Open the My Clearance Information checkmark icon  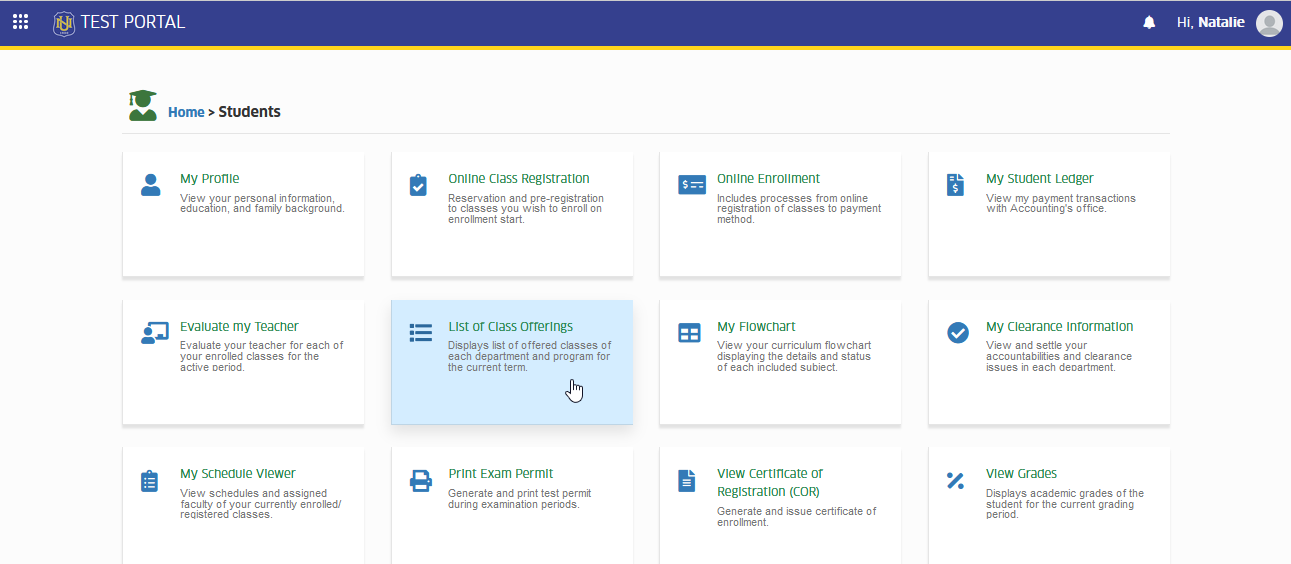pos(958,333)
